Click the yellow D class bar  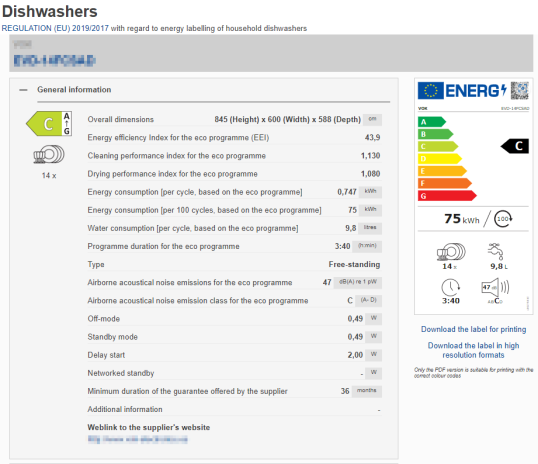[440, 159]
